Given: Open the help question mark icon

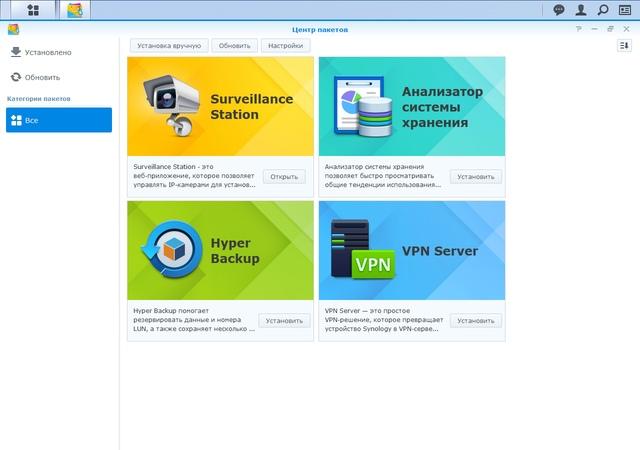Looking at the screenshot, I should click(x=578, y=29).
